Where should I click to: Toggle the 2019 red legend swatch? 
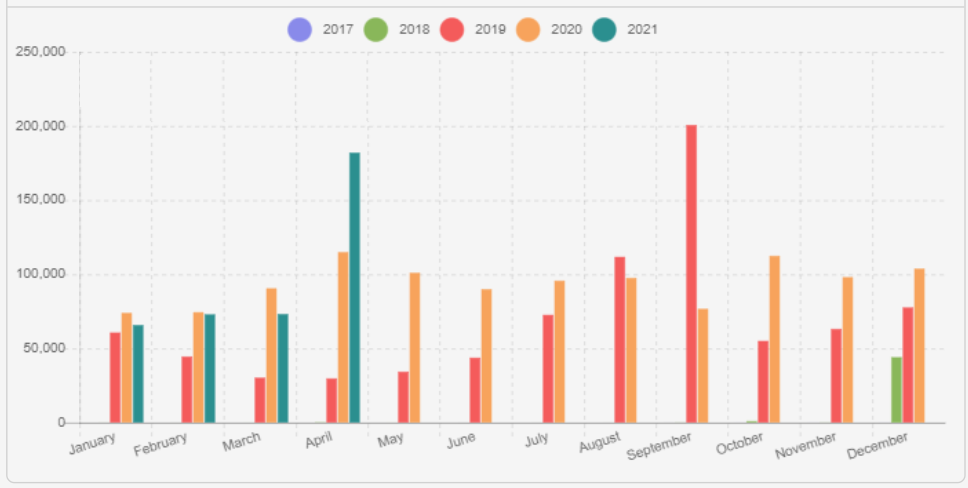452,30
